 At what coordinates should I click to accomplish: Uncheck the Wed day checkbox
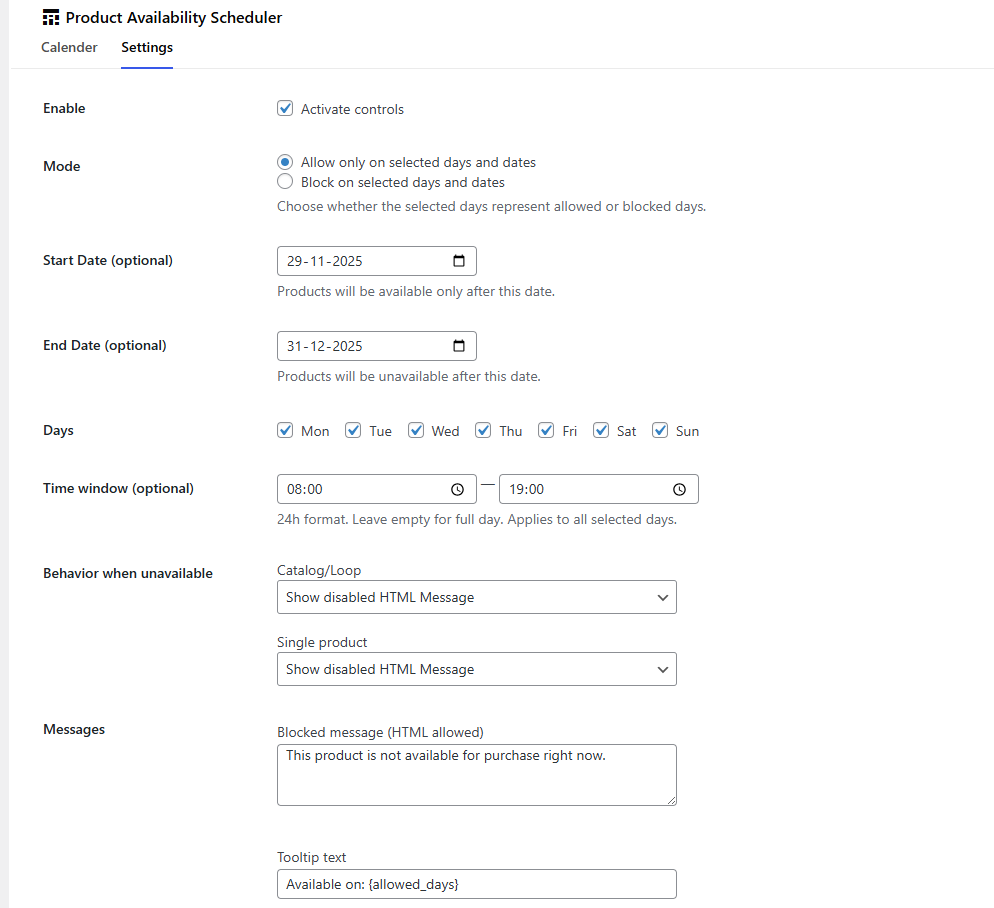416,430
